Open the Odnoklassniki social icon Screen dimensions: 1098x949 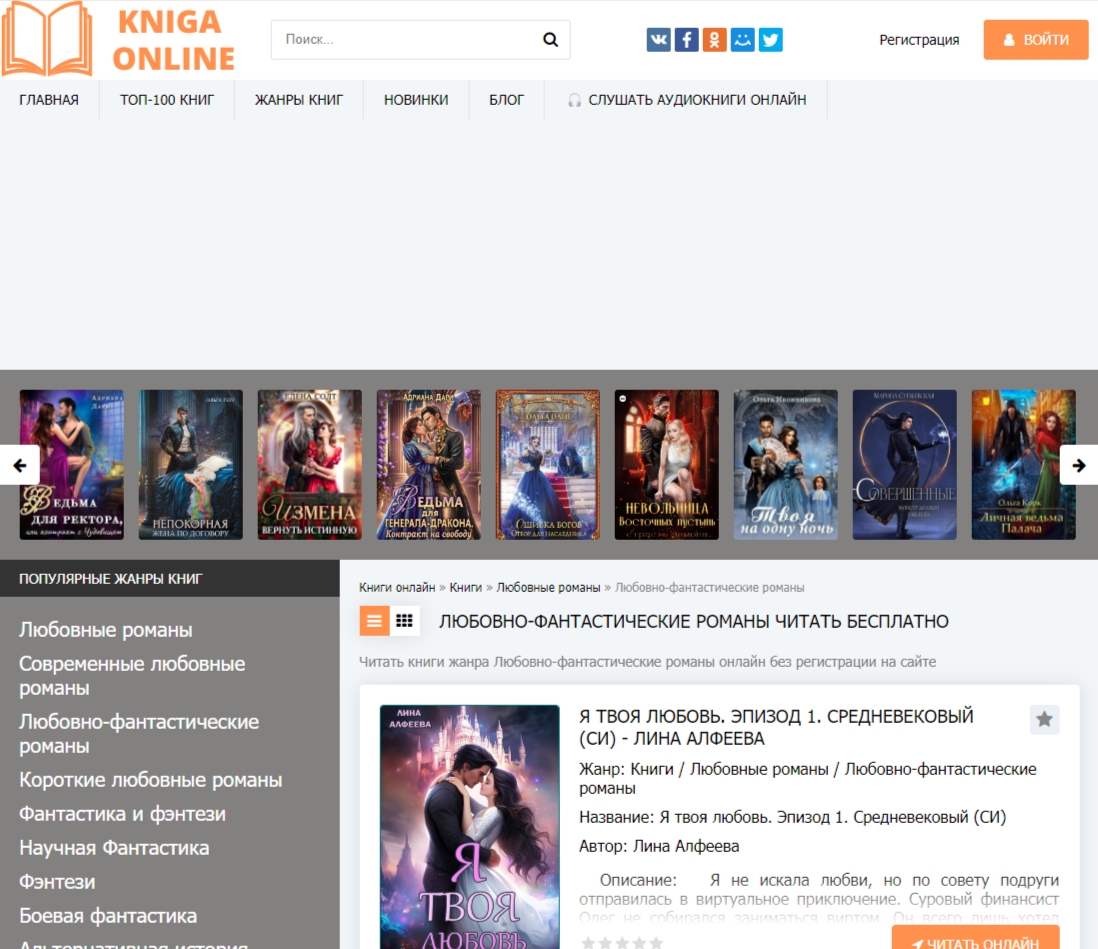tap(714, 40)
